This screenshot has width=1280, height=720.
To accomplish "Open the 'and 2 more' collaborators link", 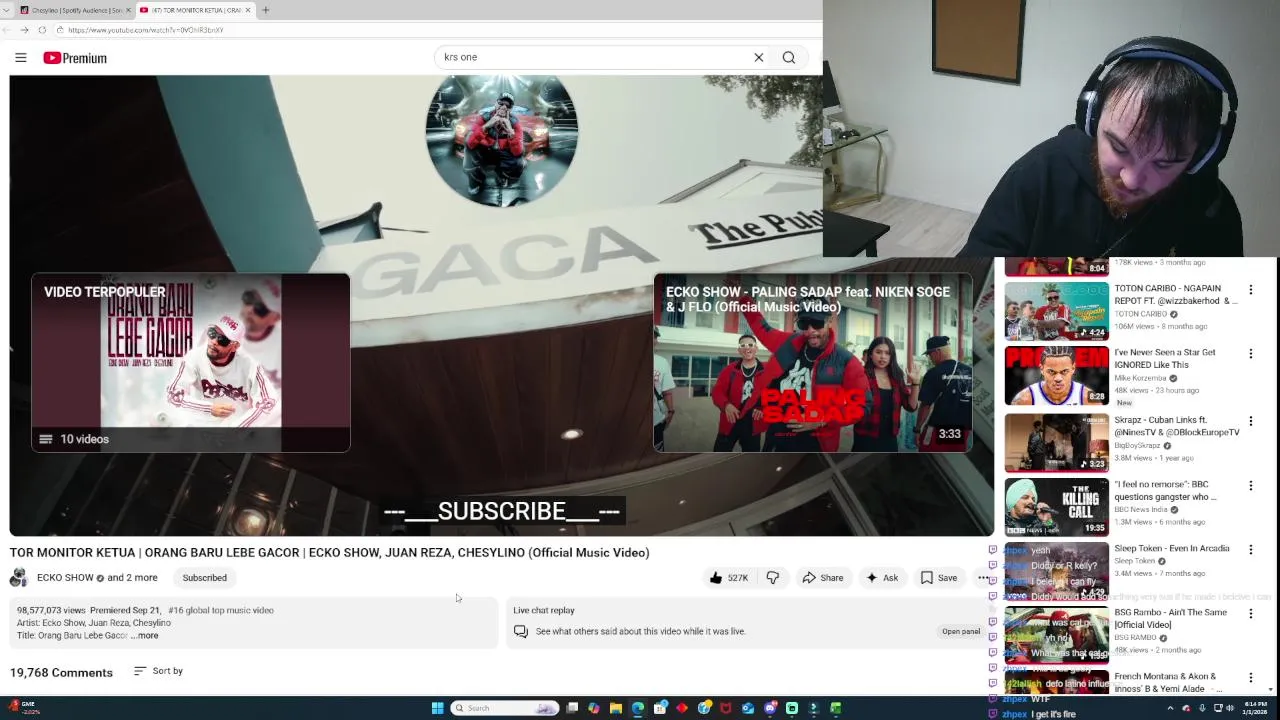I will click(132, 578).
